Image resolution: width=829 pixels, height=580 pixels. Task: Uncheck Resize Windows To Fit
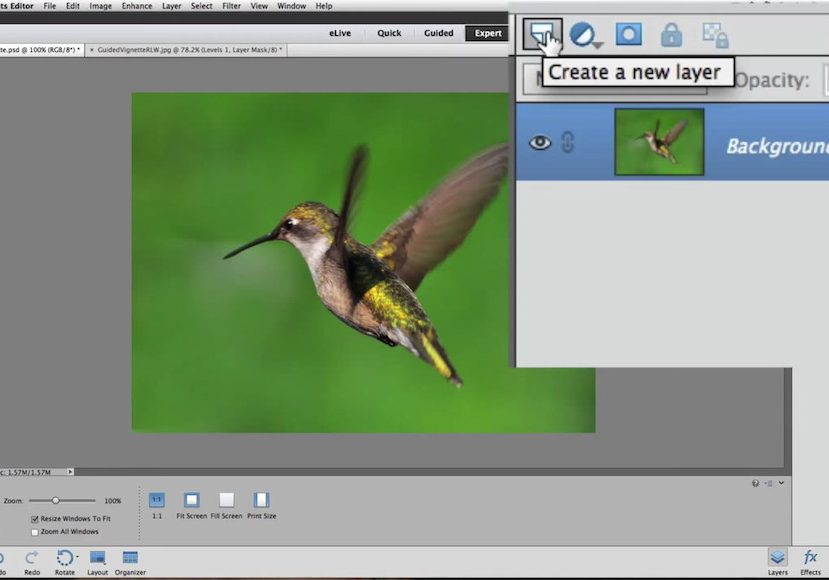(x=35, y=519)
